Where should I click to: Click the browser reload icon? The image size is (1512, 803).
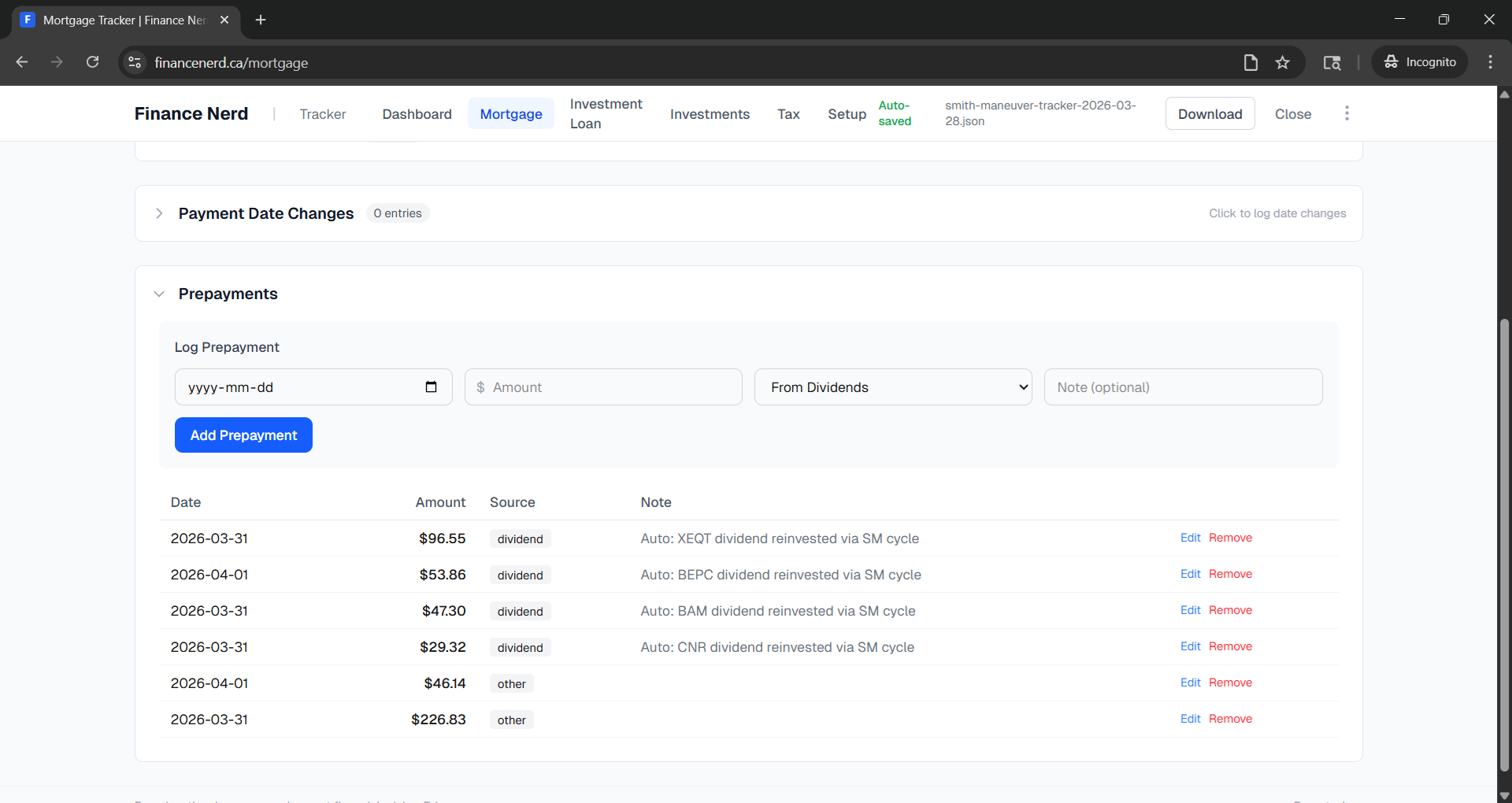92,62
